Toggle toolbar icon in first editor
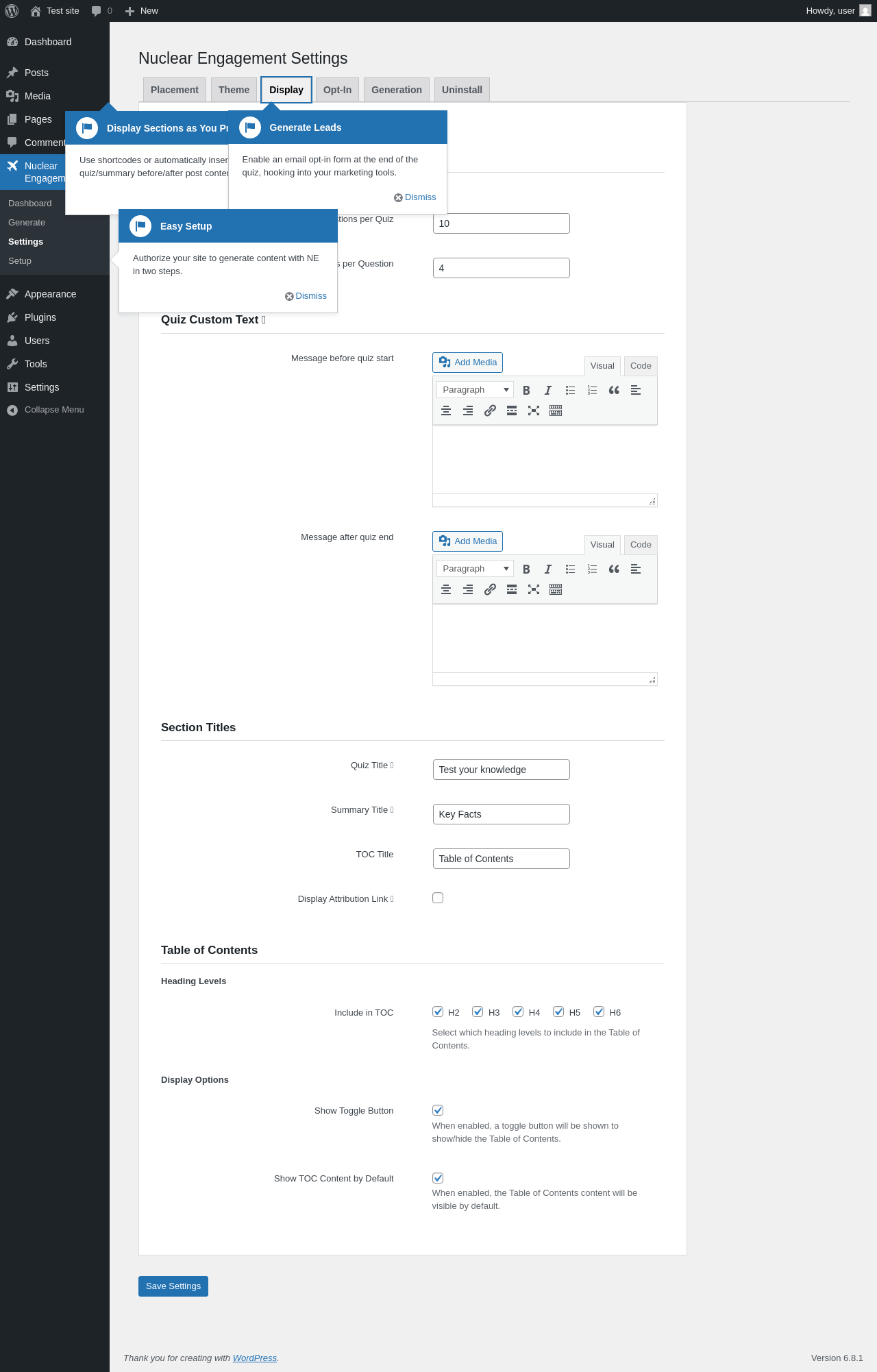877x1372 pixels. click(556, 411)
